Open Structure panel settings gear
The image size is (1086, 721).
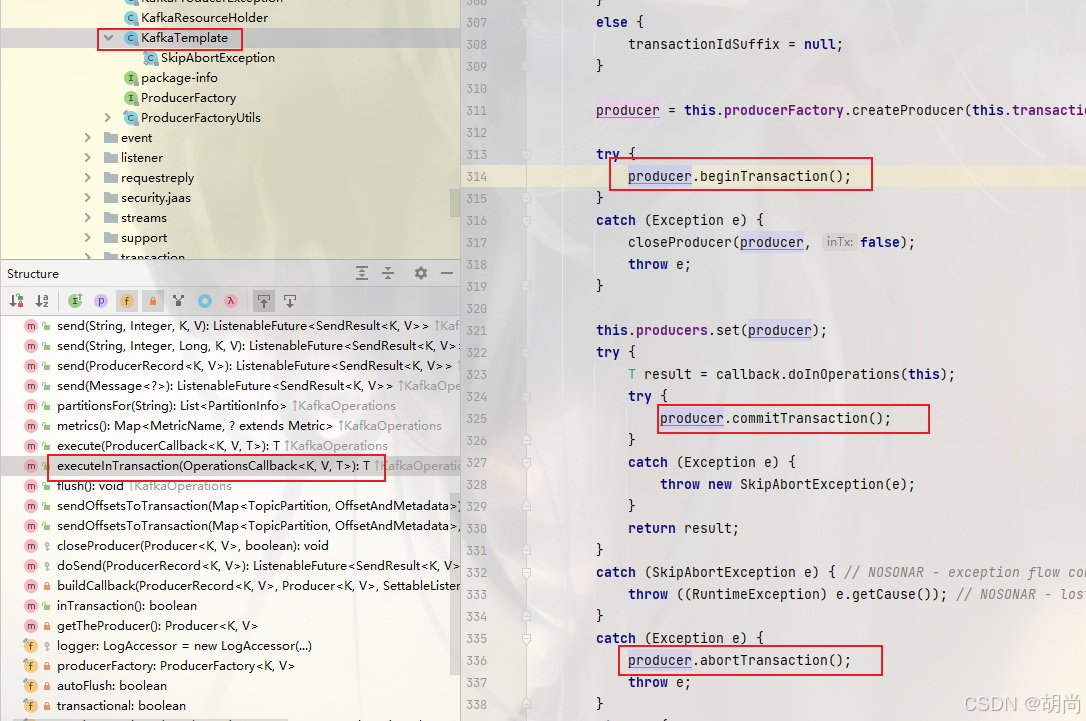pyautogui.click(x=420, y=273)
